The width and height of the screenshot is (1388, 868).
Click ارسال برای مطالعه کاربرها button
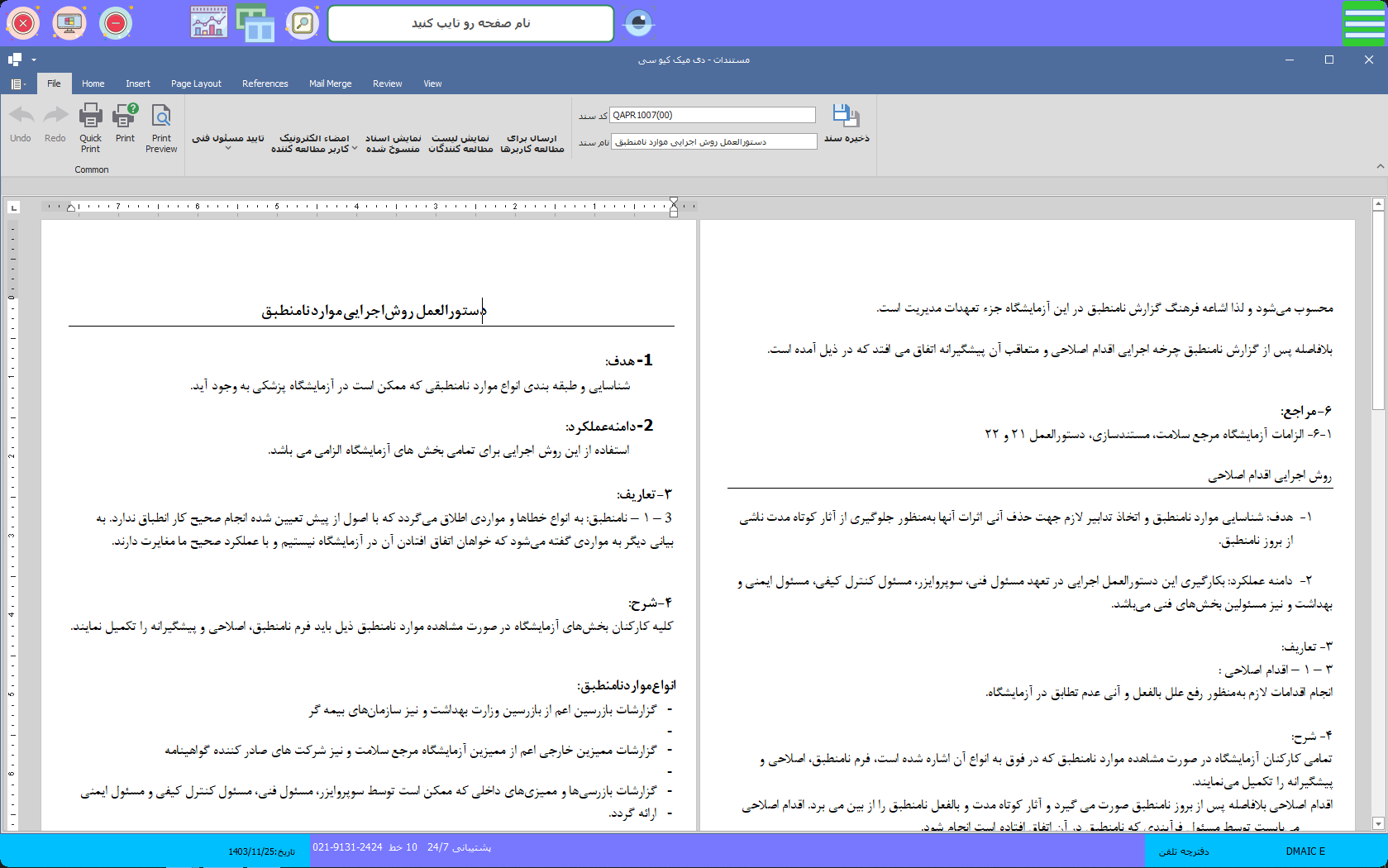tap(532, 143)
